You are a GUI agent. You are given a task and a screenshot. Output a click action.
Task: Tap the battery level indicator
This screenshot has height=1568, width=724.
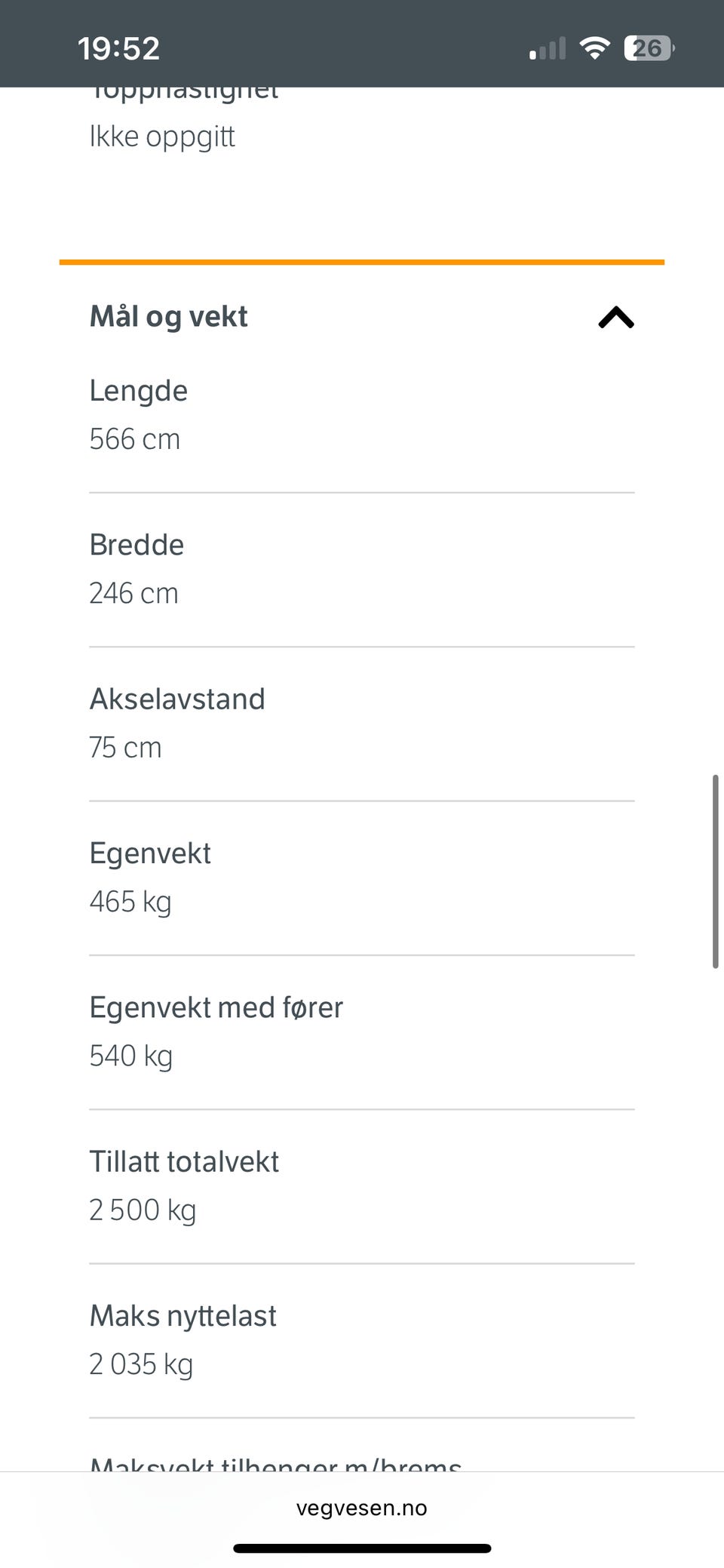(648, 48)
